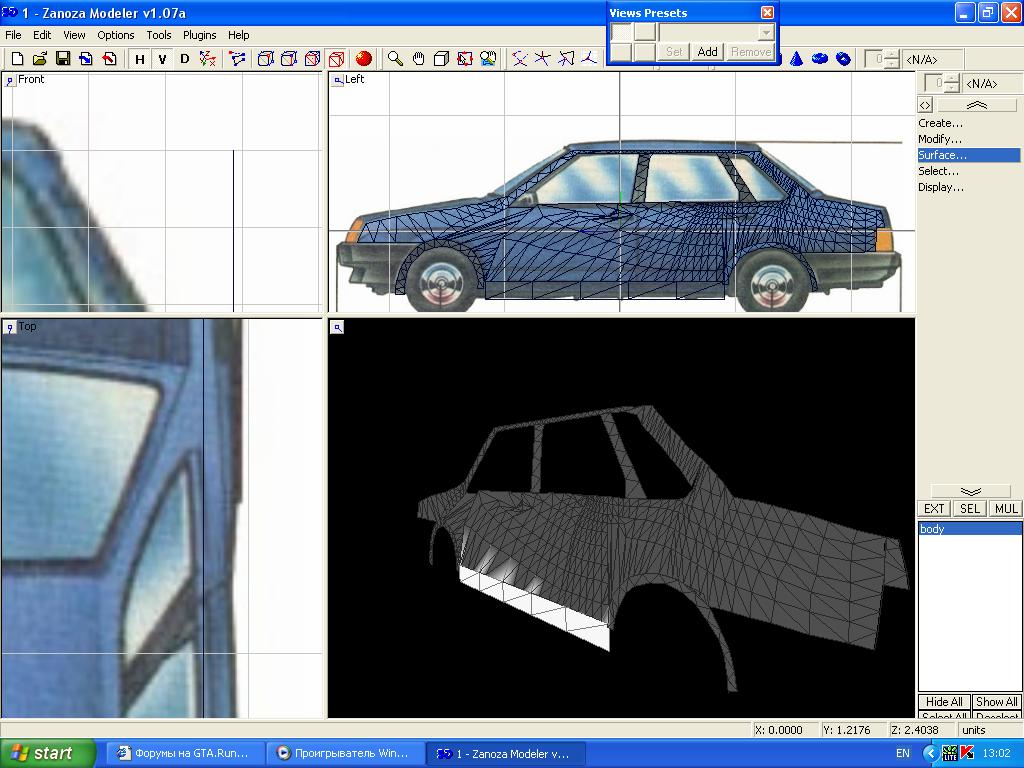Image resolution: width=1024 pixels, height=768 pixels.
Task: Select the magnifying glass Zoom tool
Action: pos(396,59)
